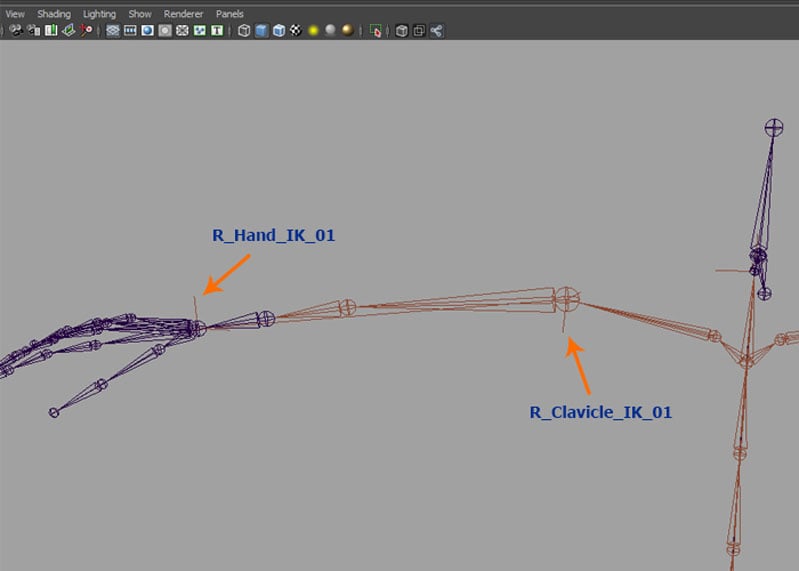Screen dimensions: 799x571
Task: Toggle Shadows gray sphere icon
Action: (331, 31)
